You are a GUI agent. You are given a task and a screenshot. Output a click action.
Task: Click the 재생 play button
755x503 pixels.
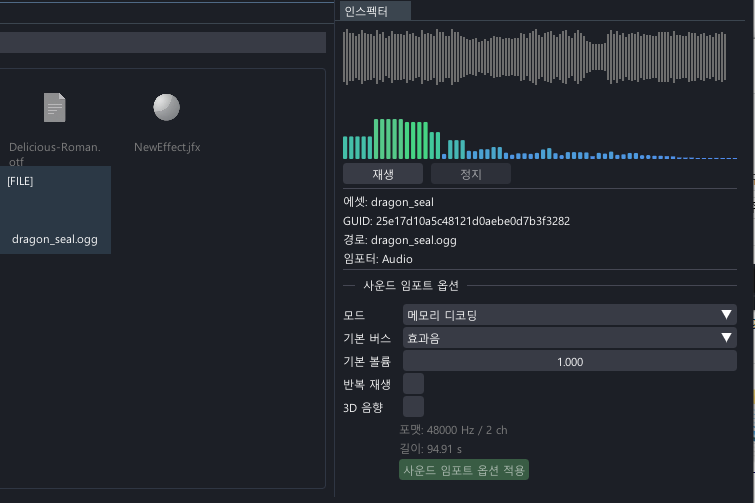[x=383, y=174]
